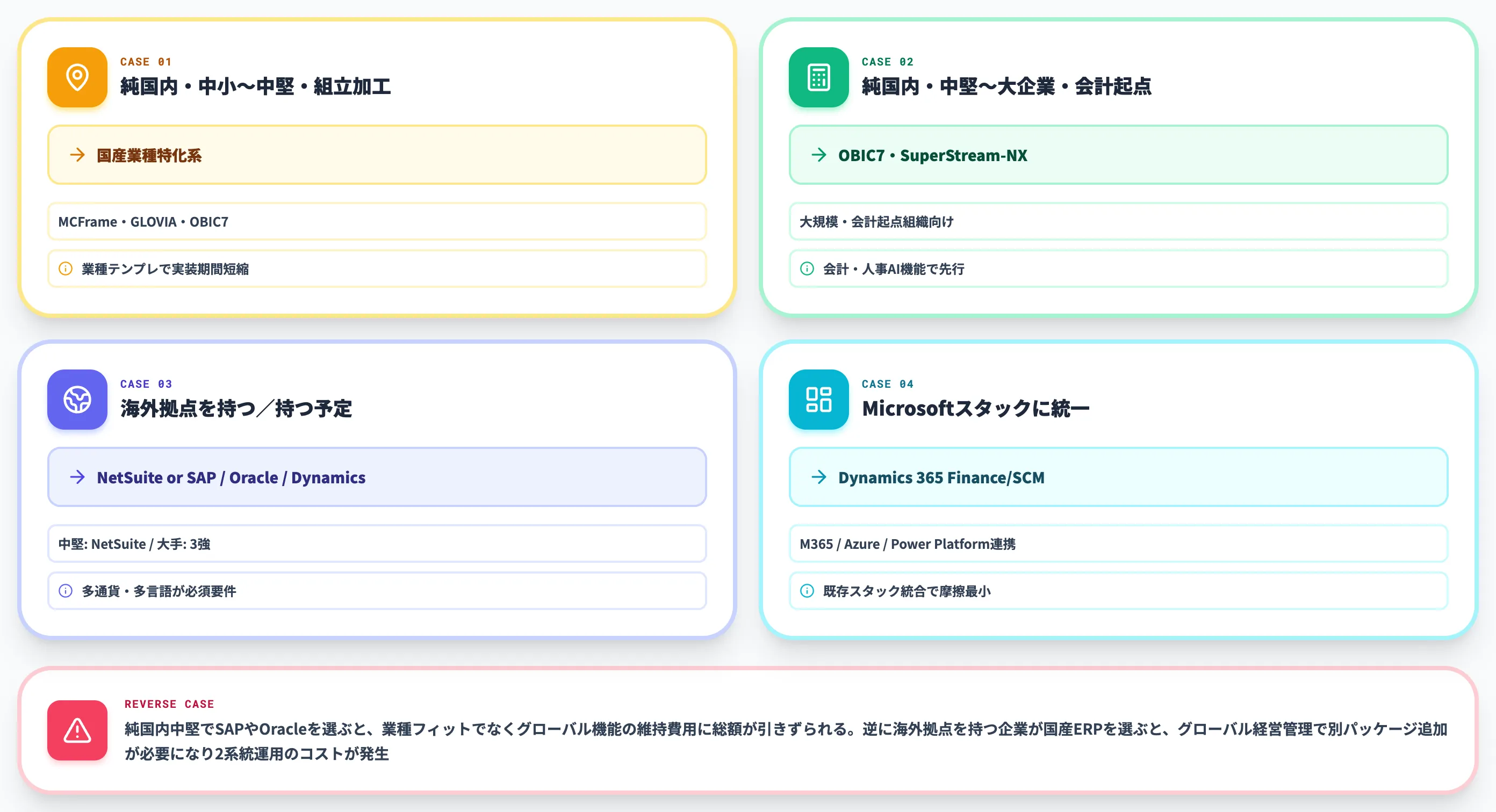Click the 大規模・会計起点組織向け row
Viewport: 1496px width, 812px height.
pos(1118,222)
